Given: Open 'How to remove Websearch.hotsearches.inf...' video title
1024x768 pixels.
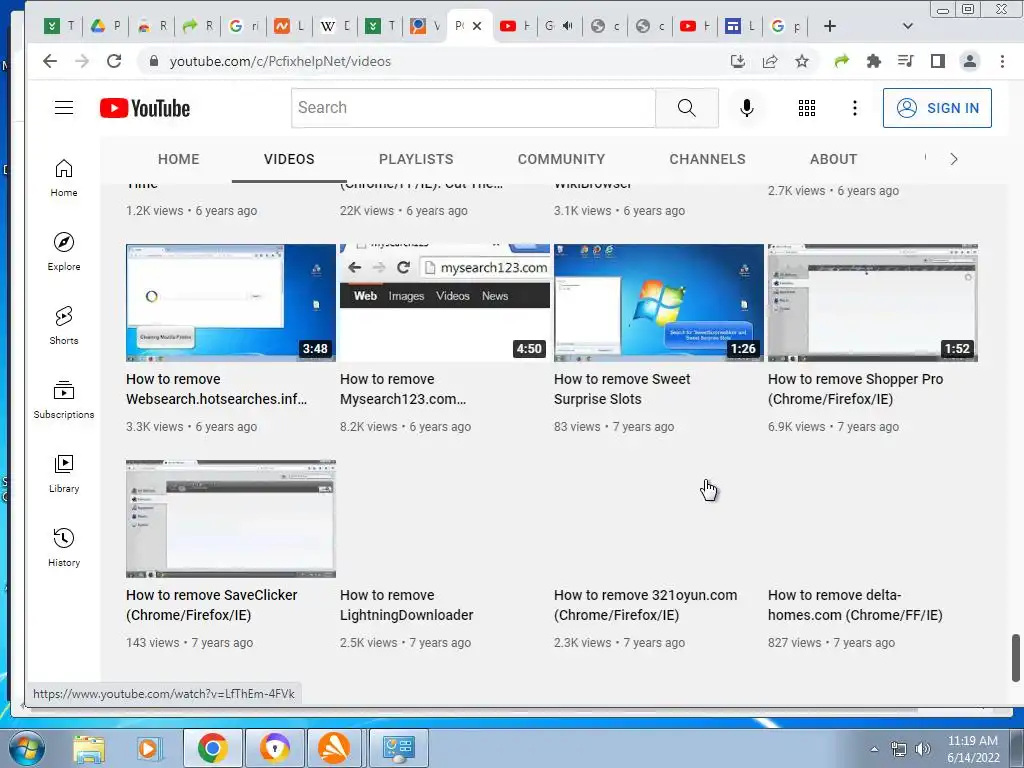Looking at the screenshot, I should coord(216,389).
